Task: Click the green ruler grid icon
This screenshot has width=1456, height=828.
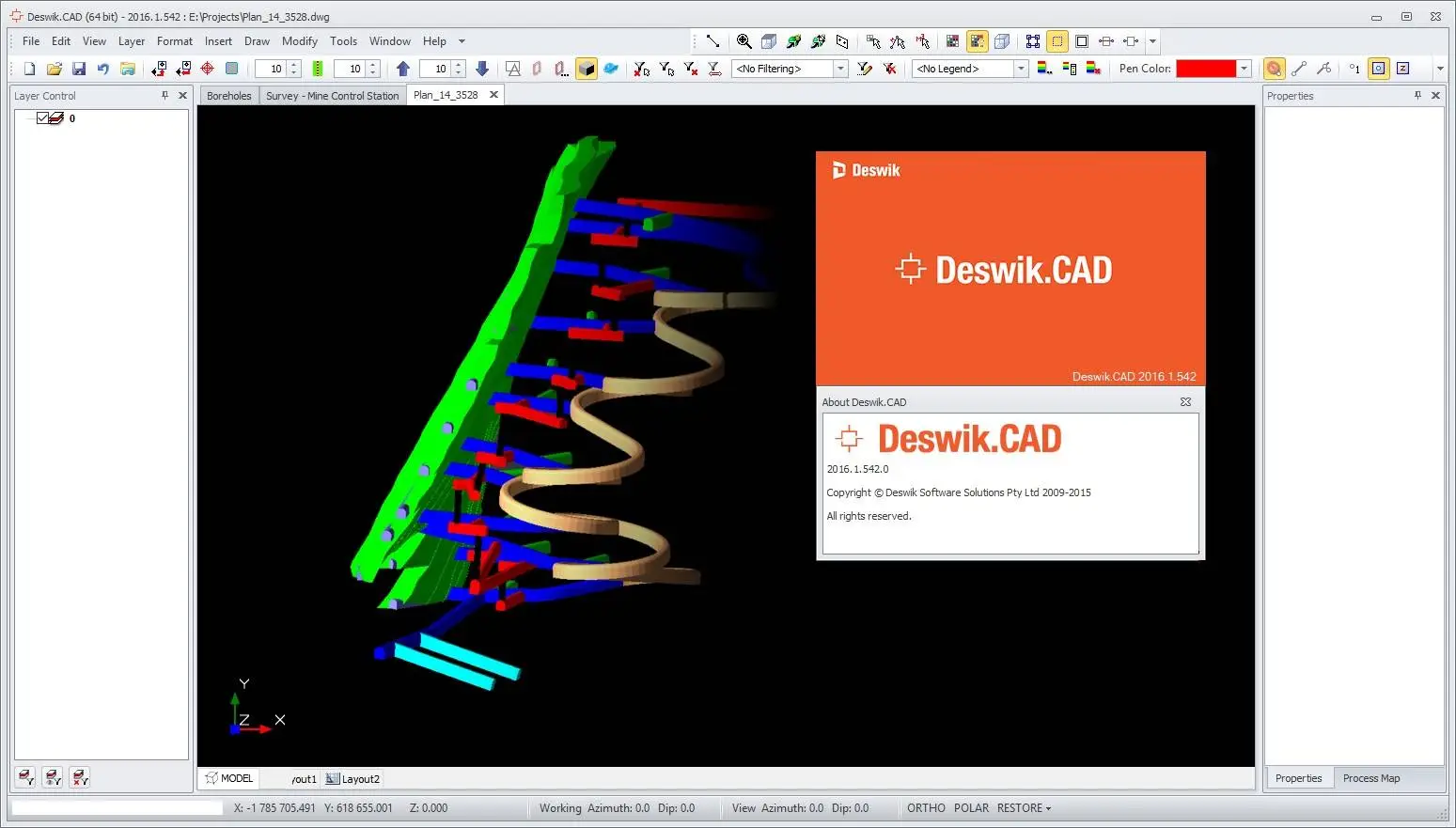Action: tap(318, 69)
